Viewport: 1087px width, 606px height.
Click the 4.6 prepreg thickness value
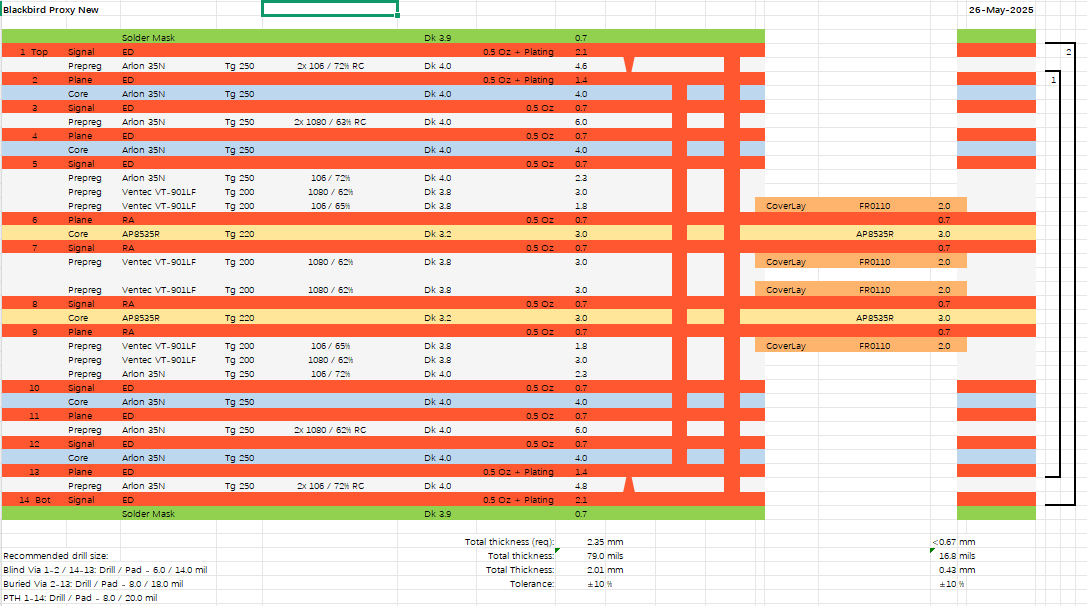tap(581, 65)
